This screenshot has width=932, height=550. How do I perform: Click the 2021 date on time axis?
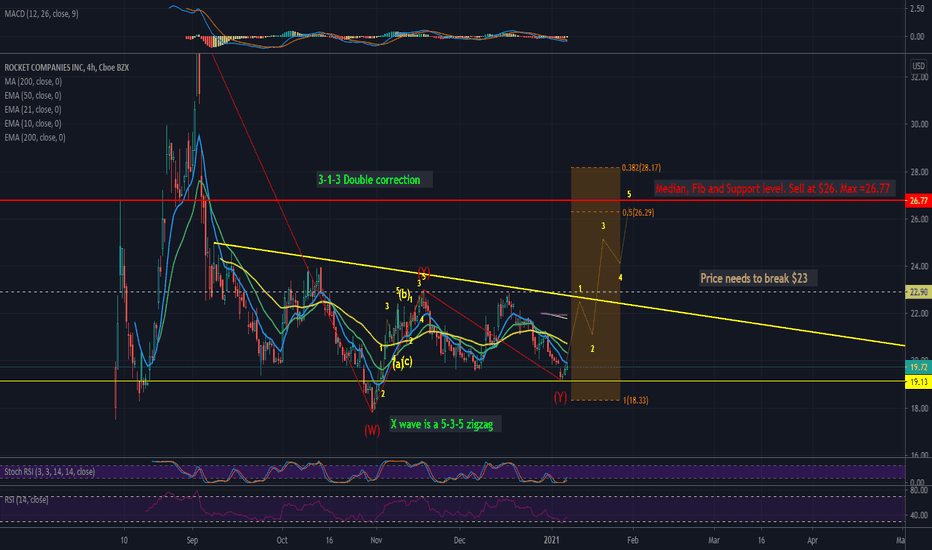(x=552, y=540)
